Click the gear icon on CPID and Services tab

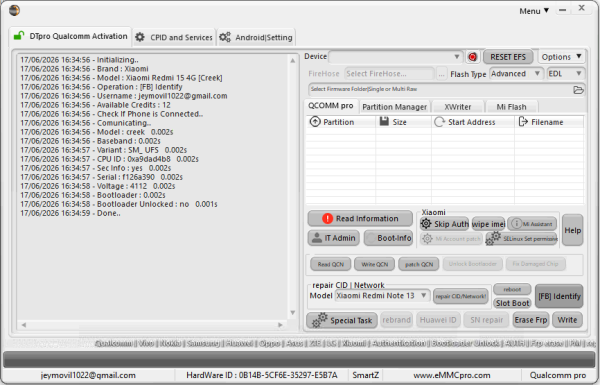[x=140, y=37]
